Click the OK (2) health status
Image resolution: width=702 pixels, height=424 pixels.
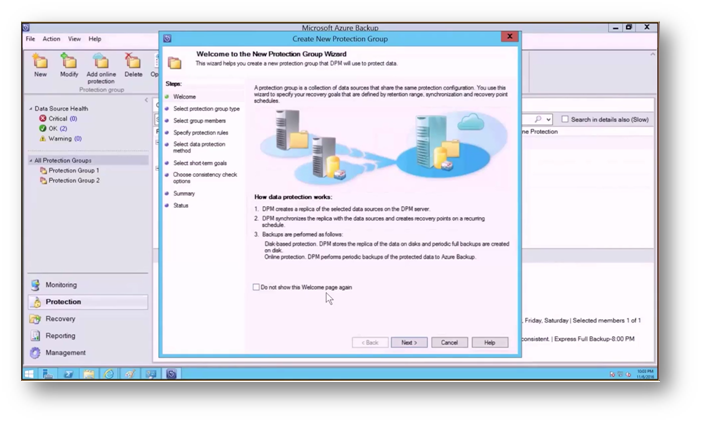click(53, 128)
